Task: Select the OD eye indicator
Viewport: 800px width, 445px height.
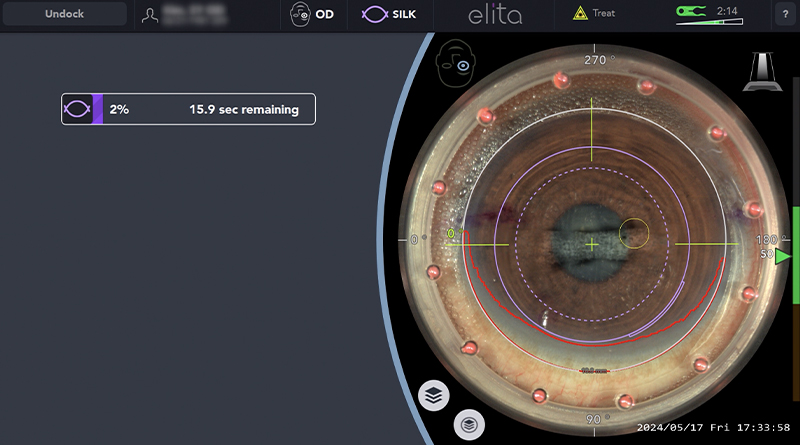Action: [312, 14]
